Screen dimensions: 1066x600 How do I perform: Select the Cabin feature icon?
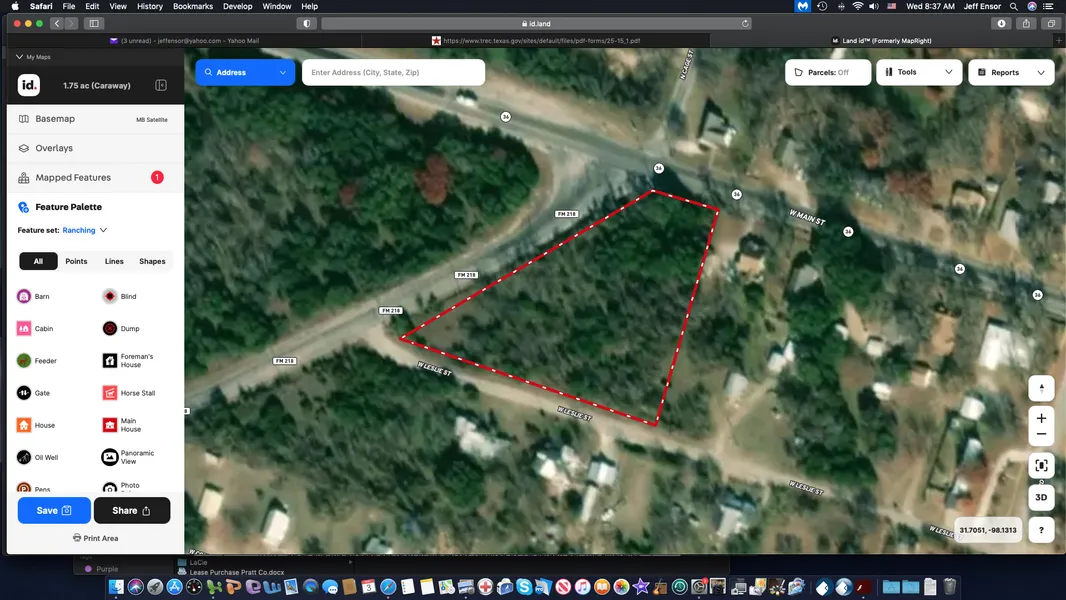tap(24, 329)
